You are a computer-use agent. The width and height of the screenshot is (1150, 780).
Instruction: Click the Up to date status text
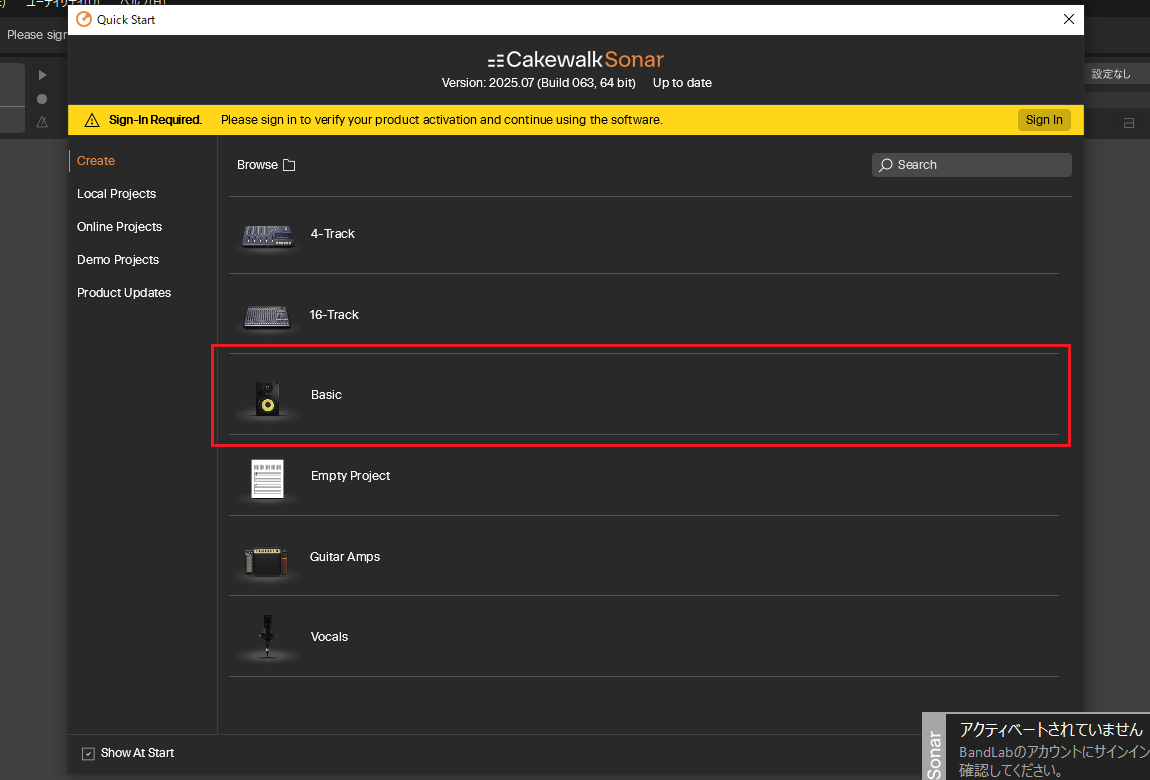click(682, 83)
